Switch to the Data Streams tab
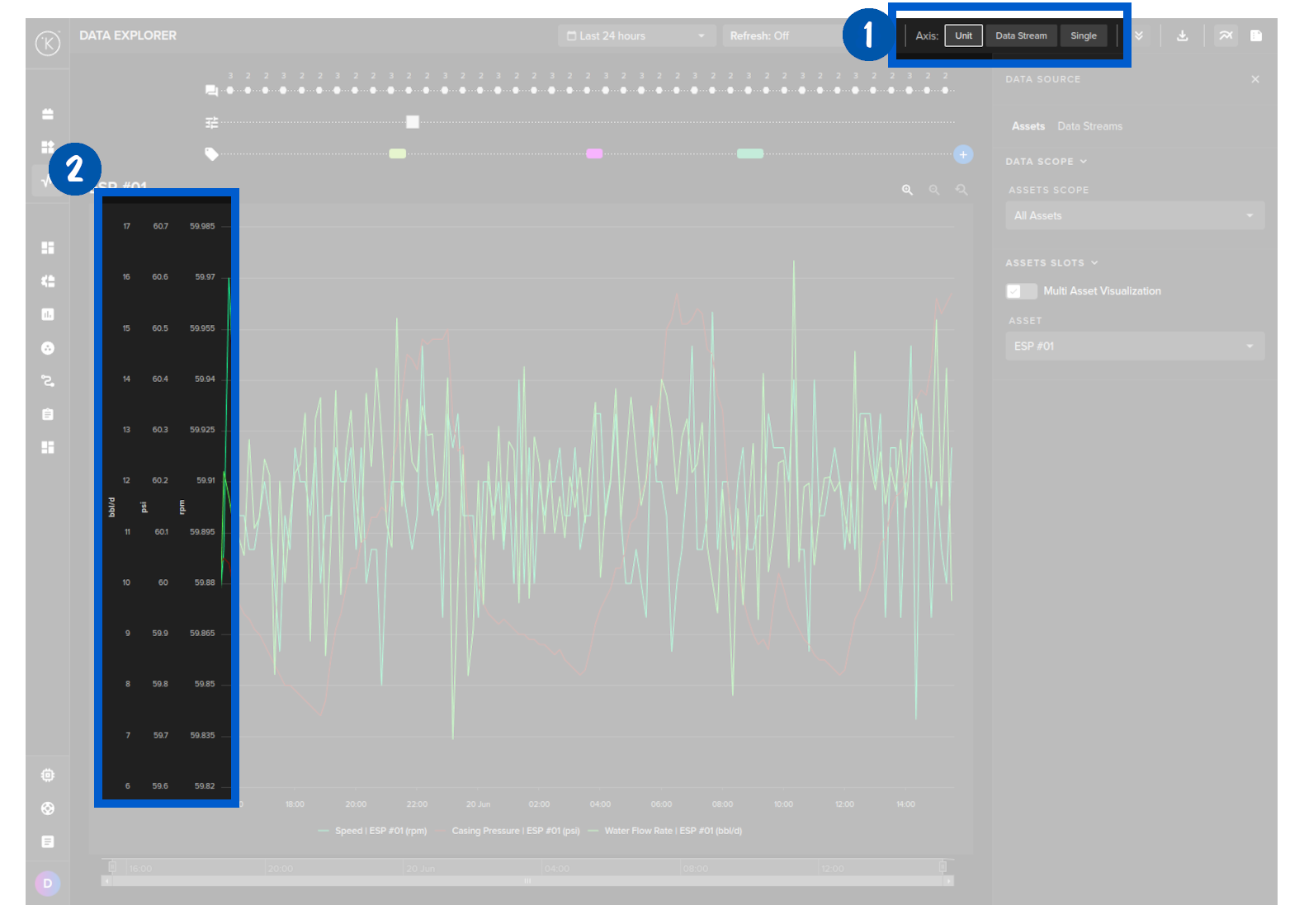Image resolution: width=1304 pixels, height=924 pixels. (1089, 126)
